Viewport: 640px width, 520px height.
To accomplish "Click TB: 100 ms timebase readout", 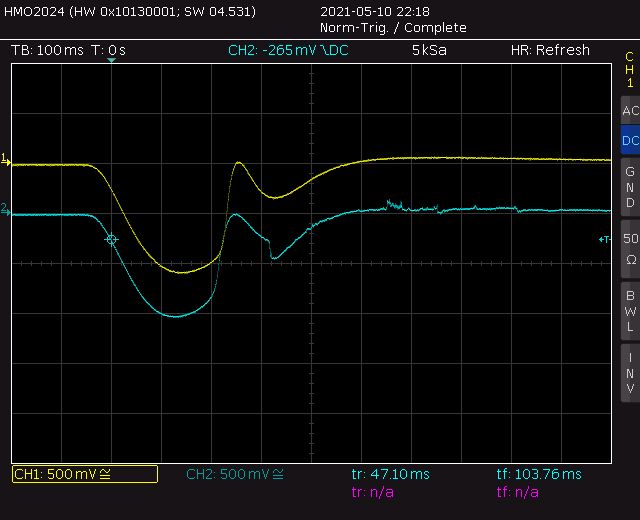I will 47,50.
